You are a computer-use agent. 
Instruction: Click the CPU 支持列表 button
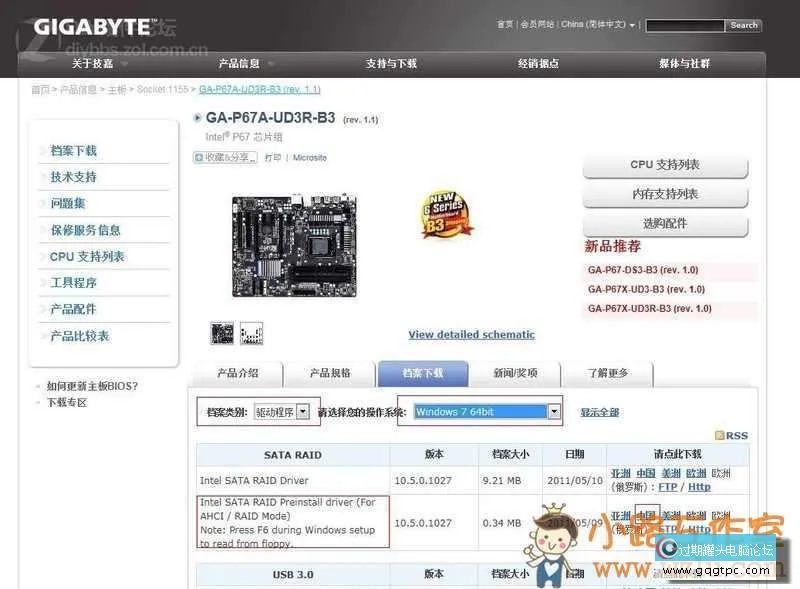coord(665,165)
